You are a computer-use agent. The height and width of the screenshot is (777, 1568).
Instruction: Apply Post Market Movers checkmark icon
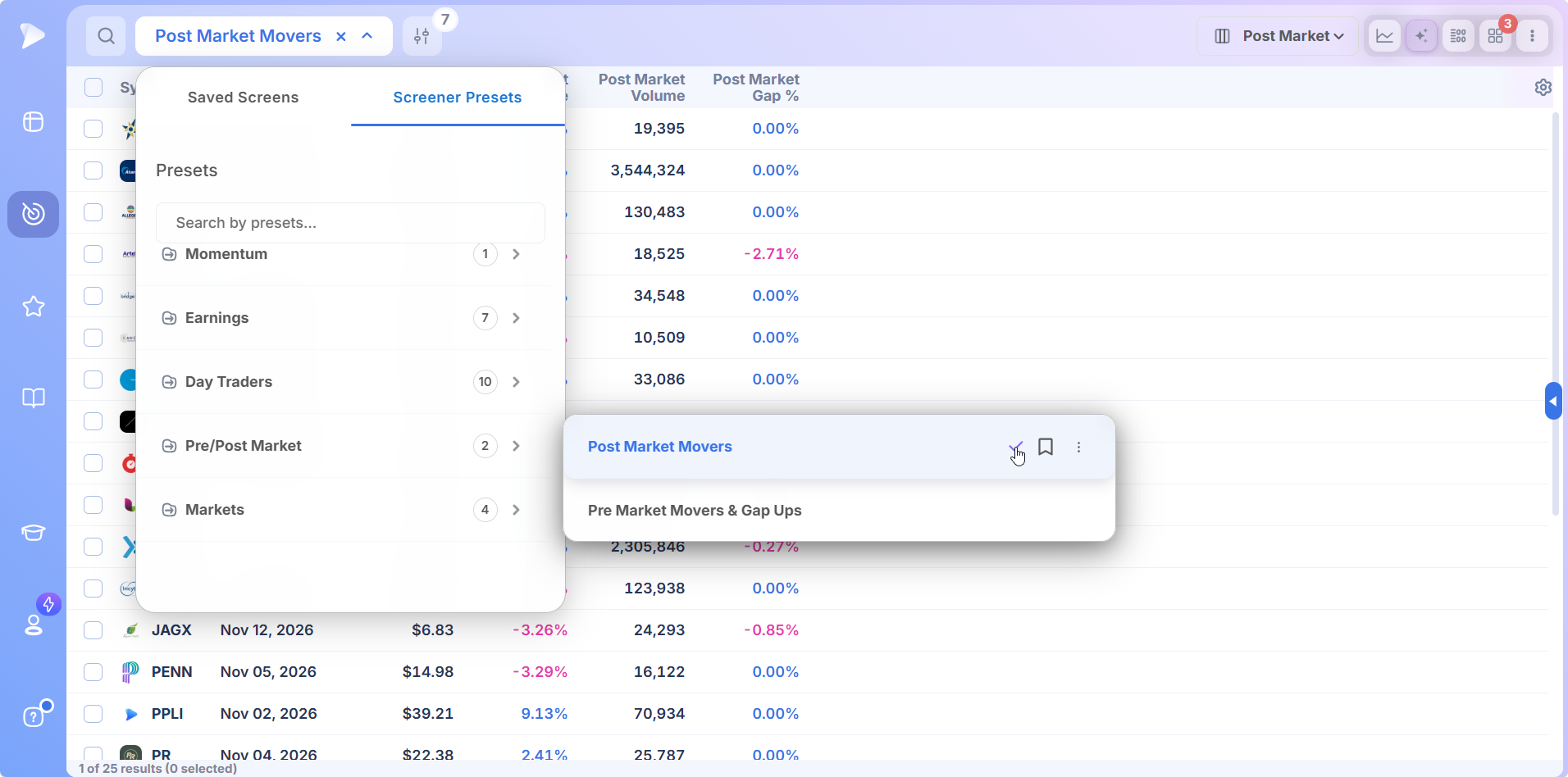[x=1016, y=448]
